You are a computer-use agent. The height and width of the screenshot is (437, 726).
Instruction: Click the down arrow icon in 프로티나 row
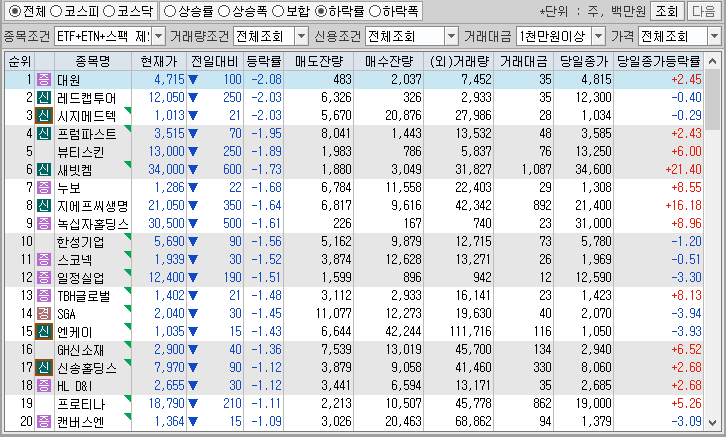point(193,404)
